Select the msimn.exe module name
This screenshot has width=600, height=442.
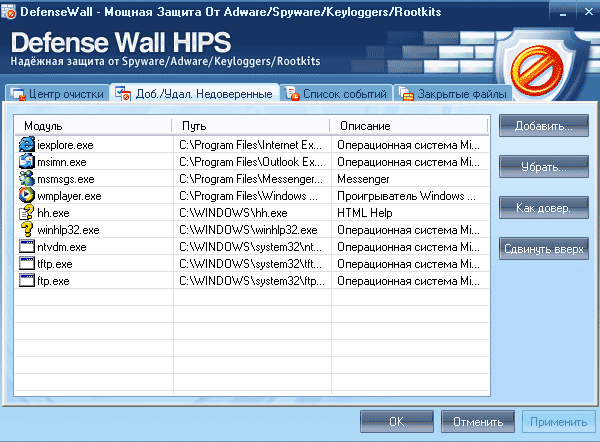click(x=62, y=162)
